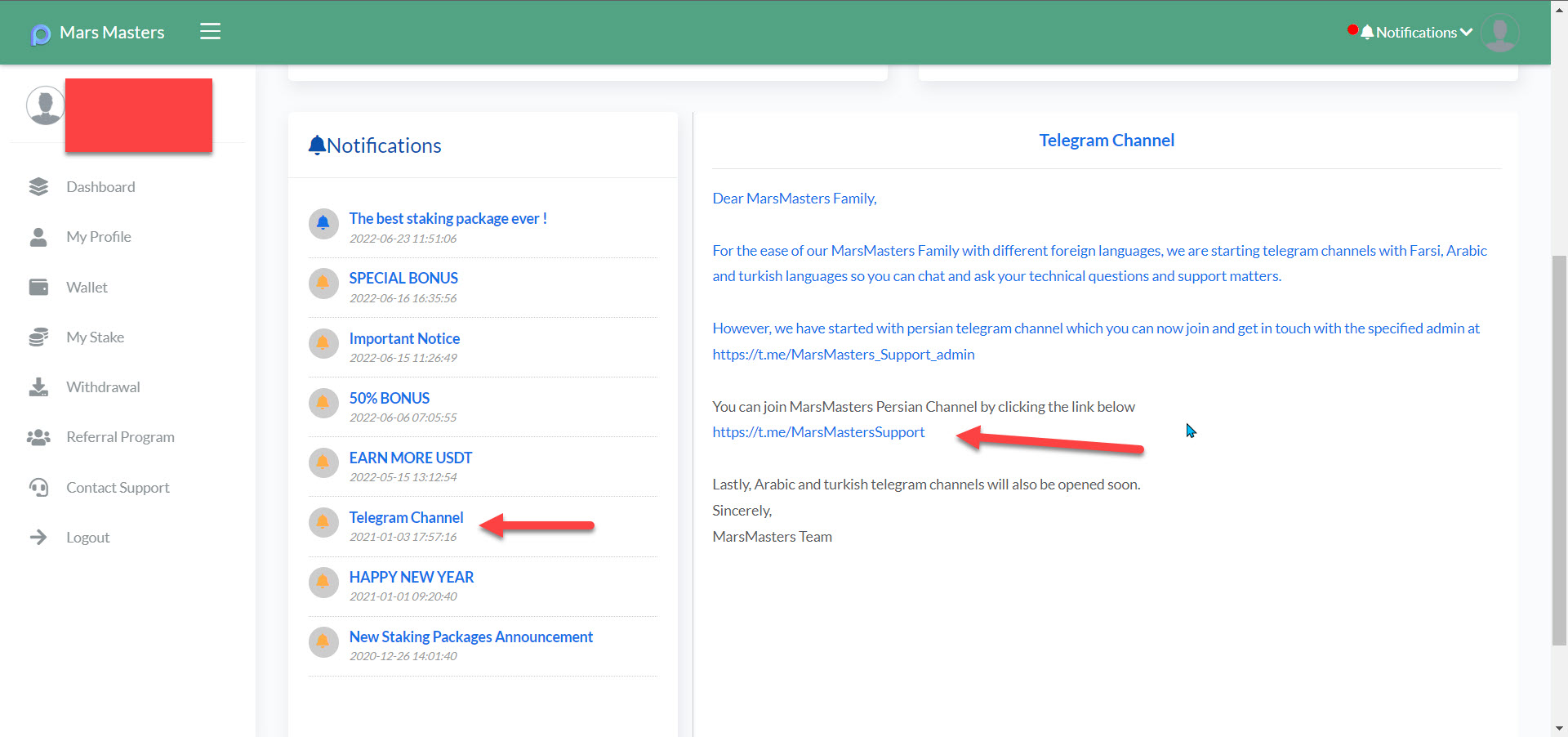Open the Telegram Channel notification
The image size is (1568, 737).
coord(406,517)
